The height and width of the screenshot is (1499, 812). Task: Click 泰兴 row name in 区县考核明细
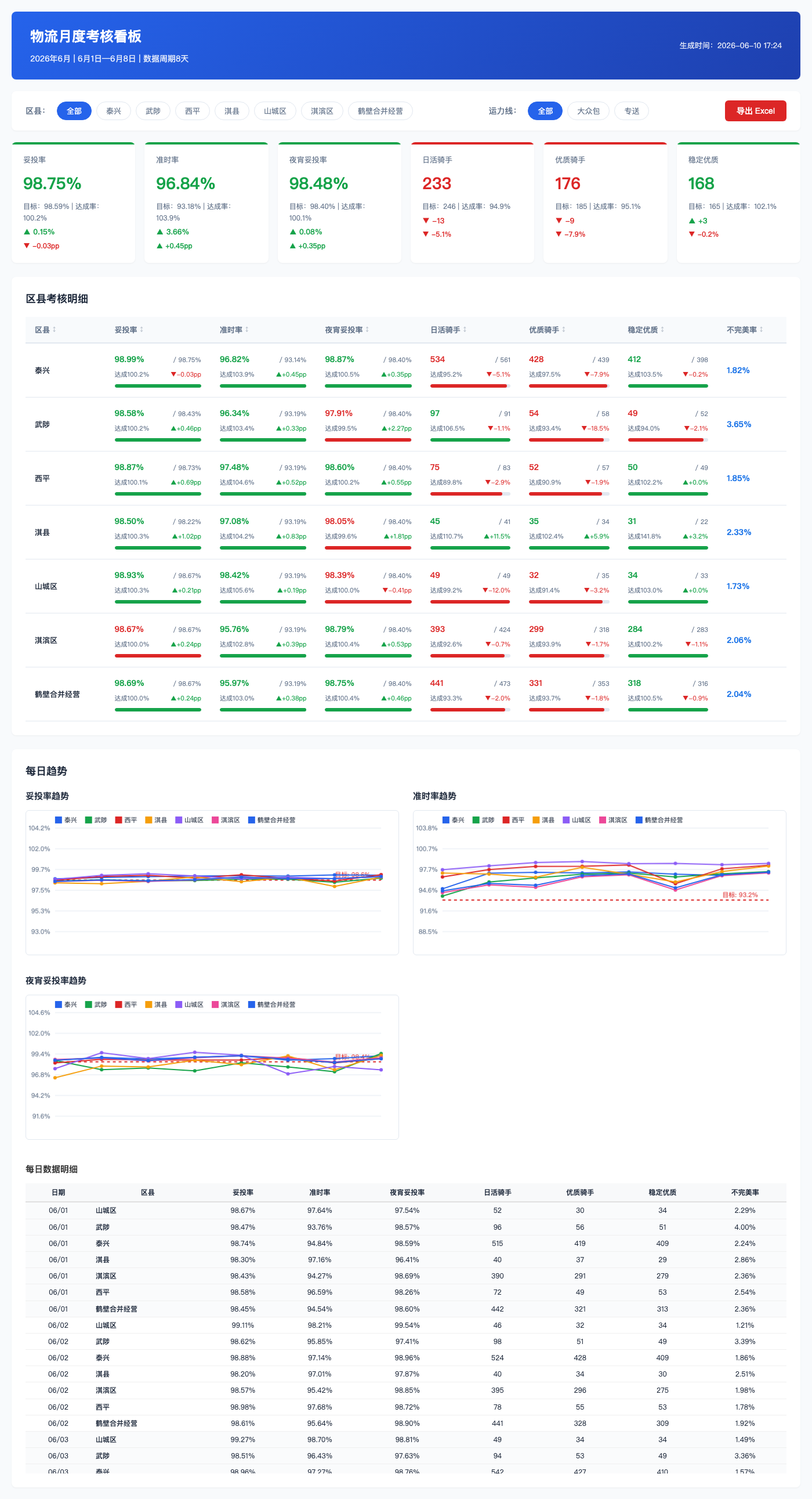coord(42,371)
